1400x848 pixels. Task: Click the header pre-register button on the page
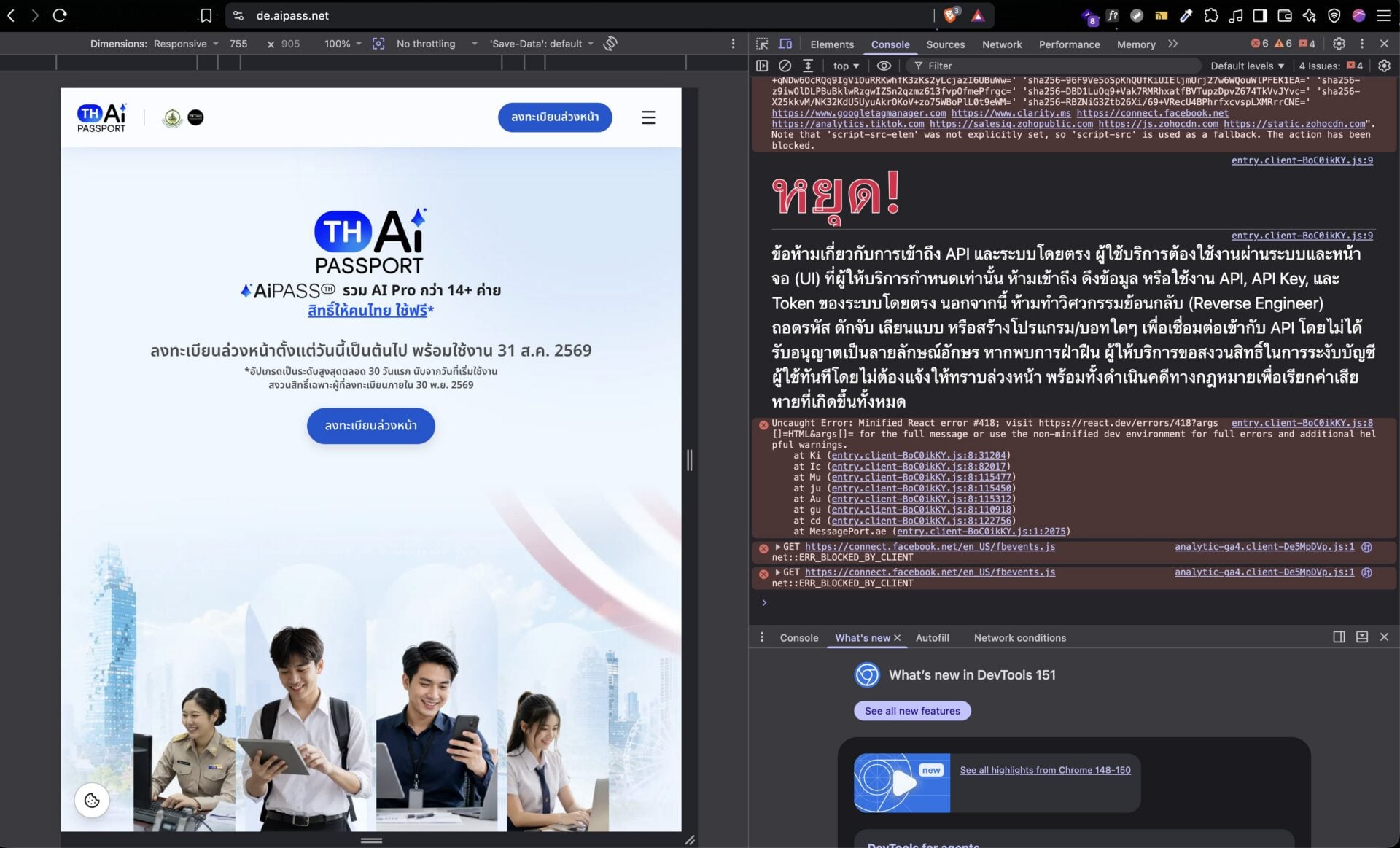click(x=555, y=117)
